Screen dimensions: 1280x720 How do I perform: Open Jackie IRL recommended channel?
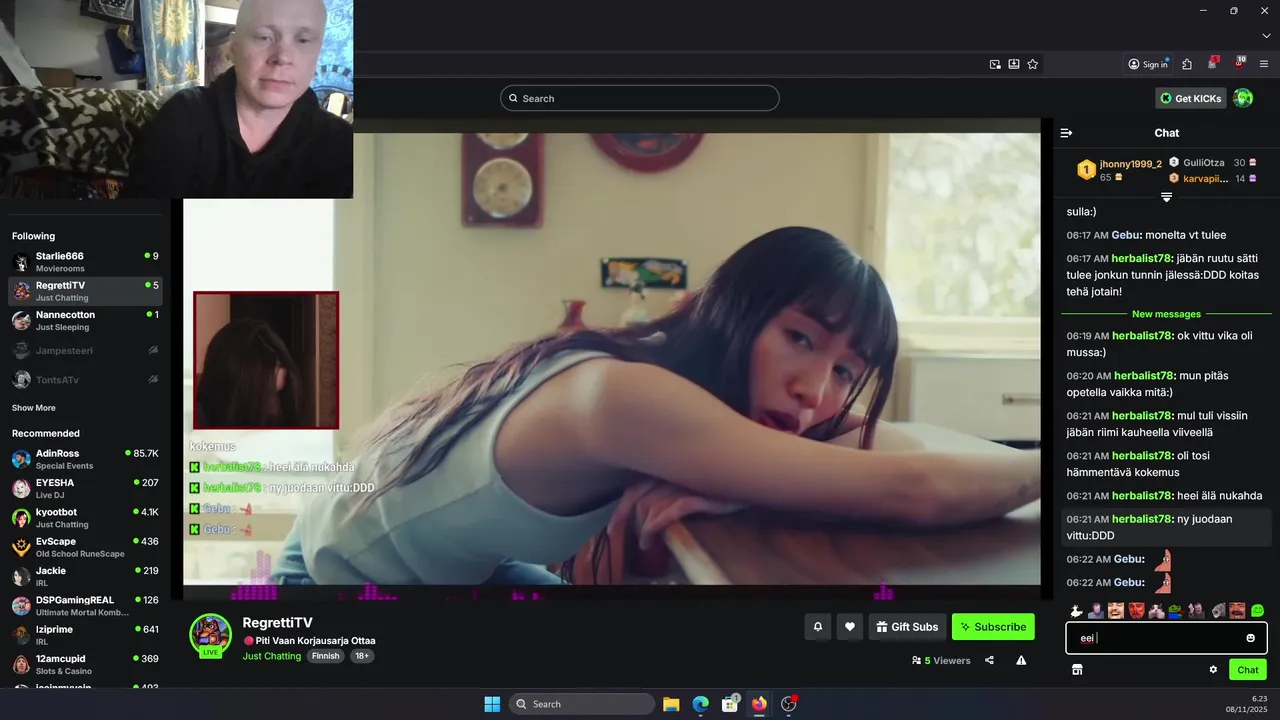point(85,576)
